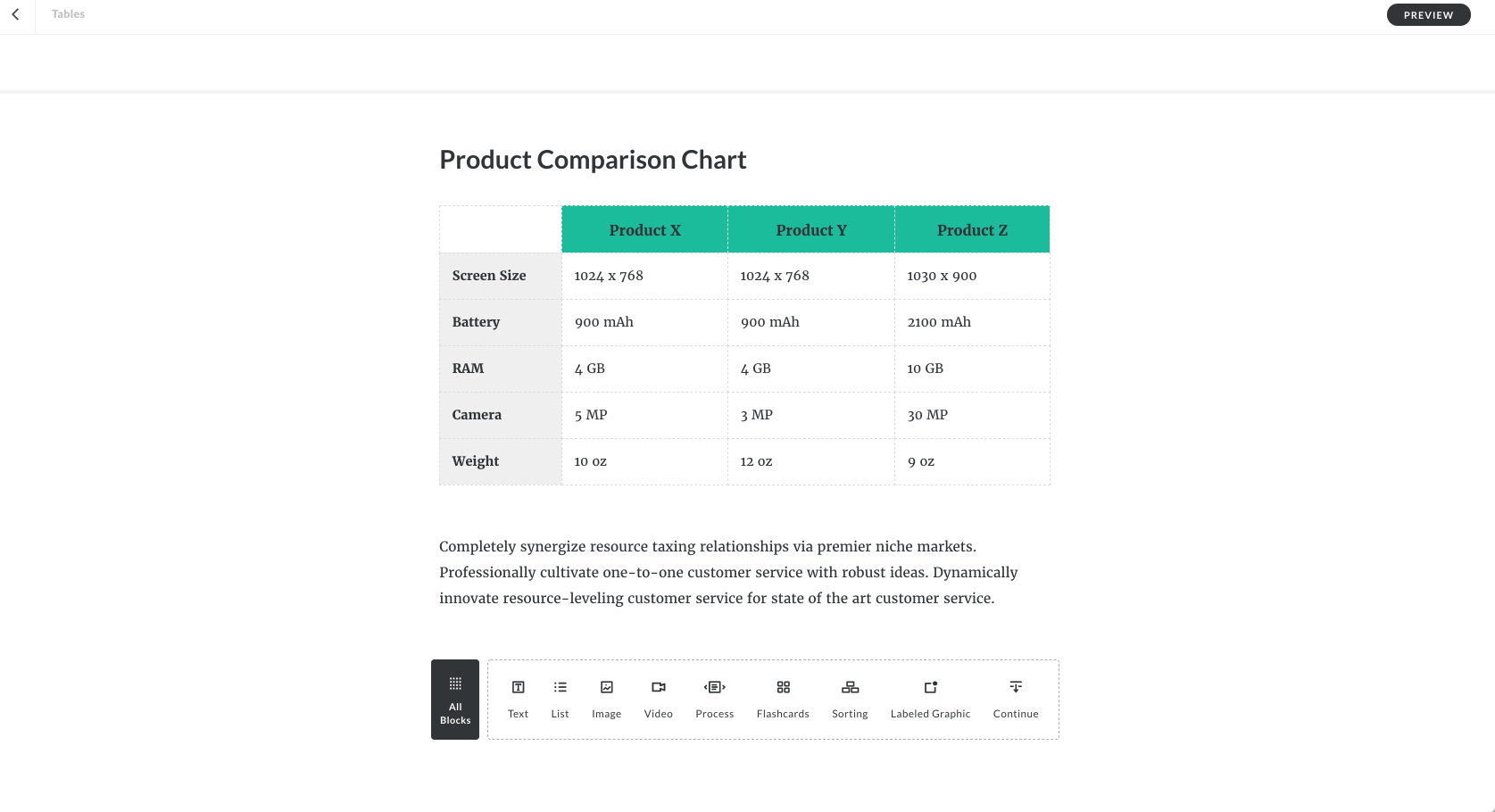Viewport: 1495px width, 812px height.
Task: Add a Video block
Action: 658,700
